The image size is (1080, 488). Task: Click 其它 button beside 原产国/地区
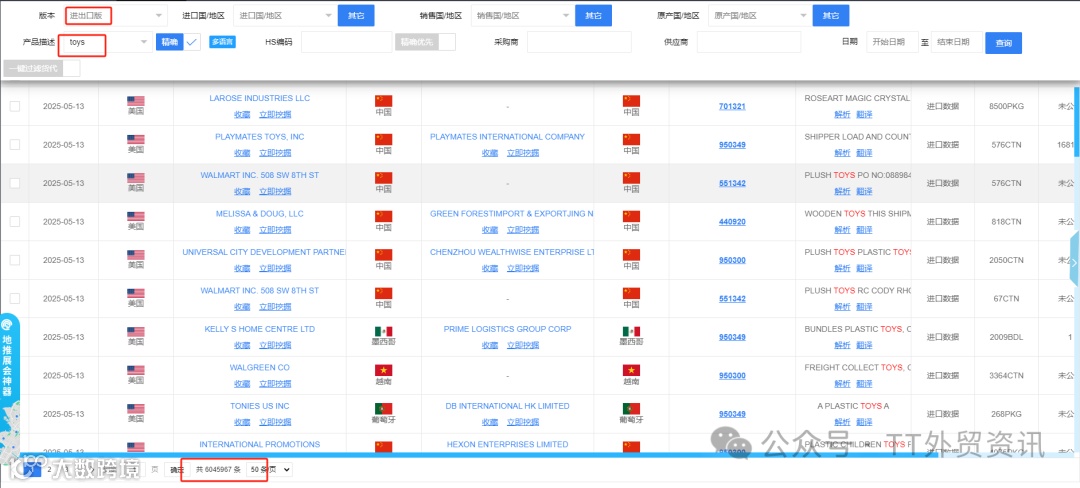click(x=831, y=15)
